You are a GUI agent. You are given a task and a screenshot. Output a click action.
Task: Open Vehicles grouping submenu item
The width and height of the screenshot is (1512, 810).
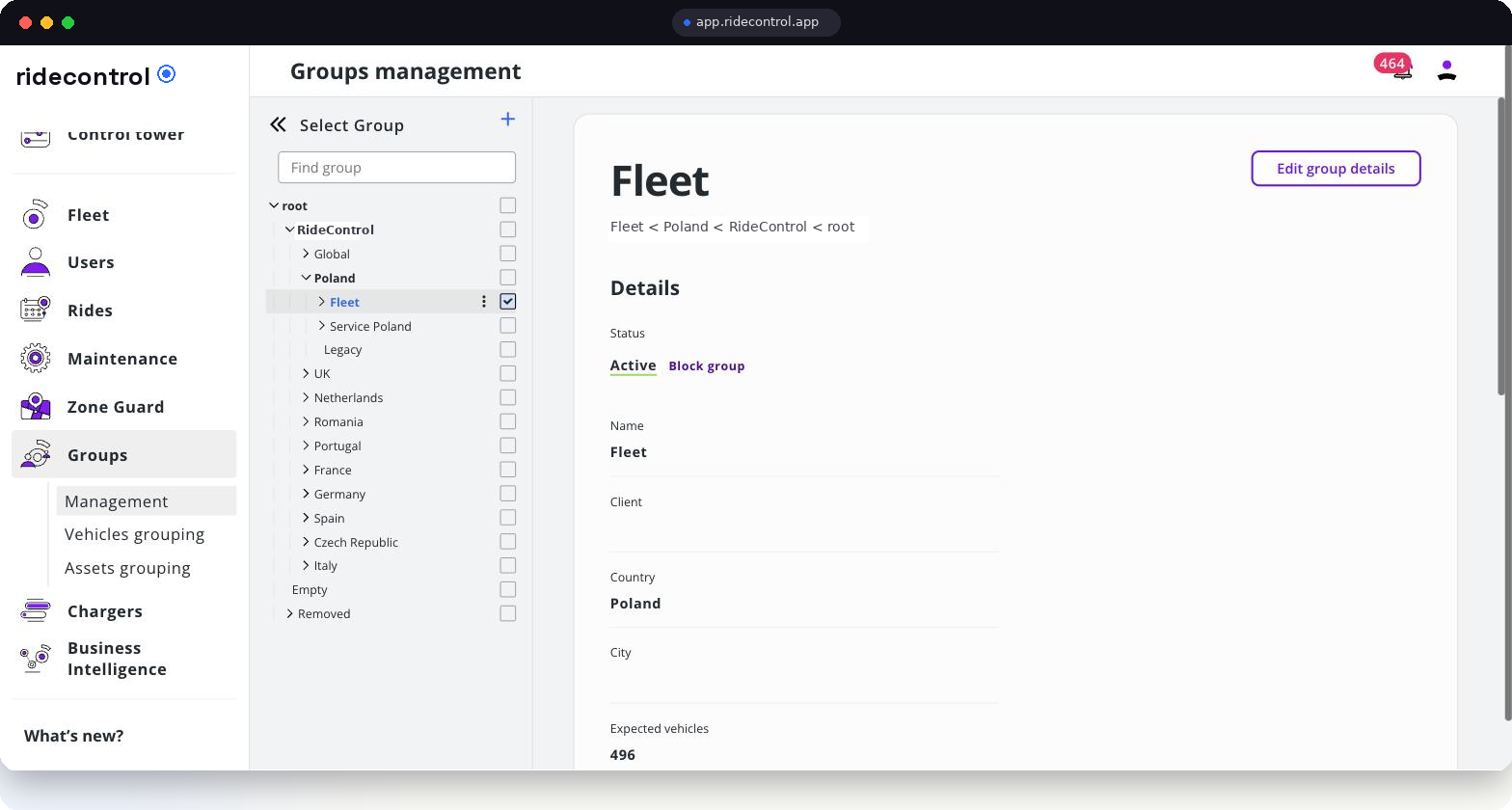point(135,534)
